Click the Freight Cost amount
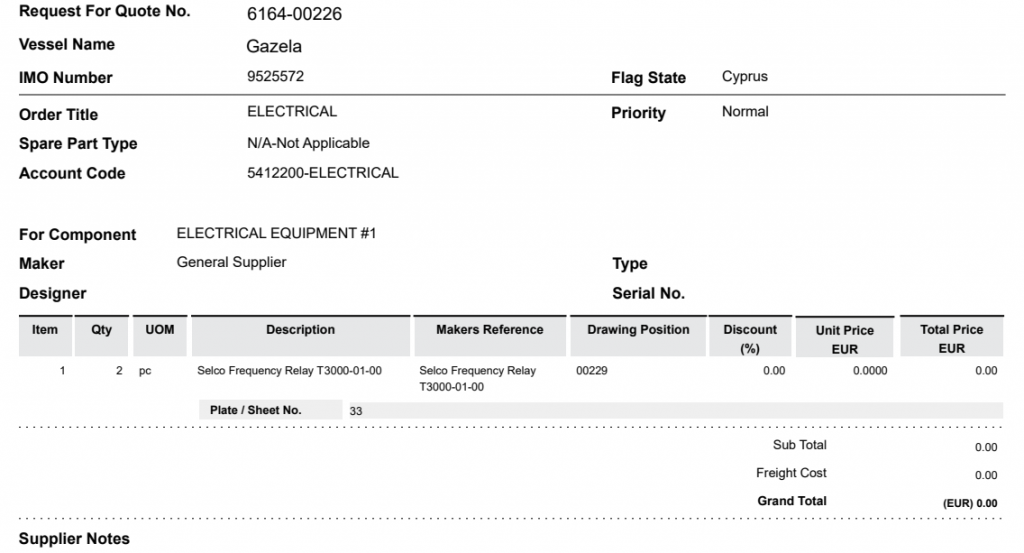 [x=985, y=475]
